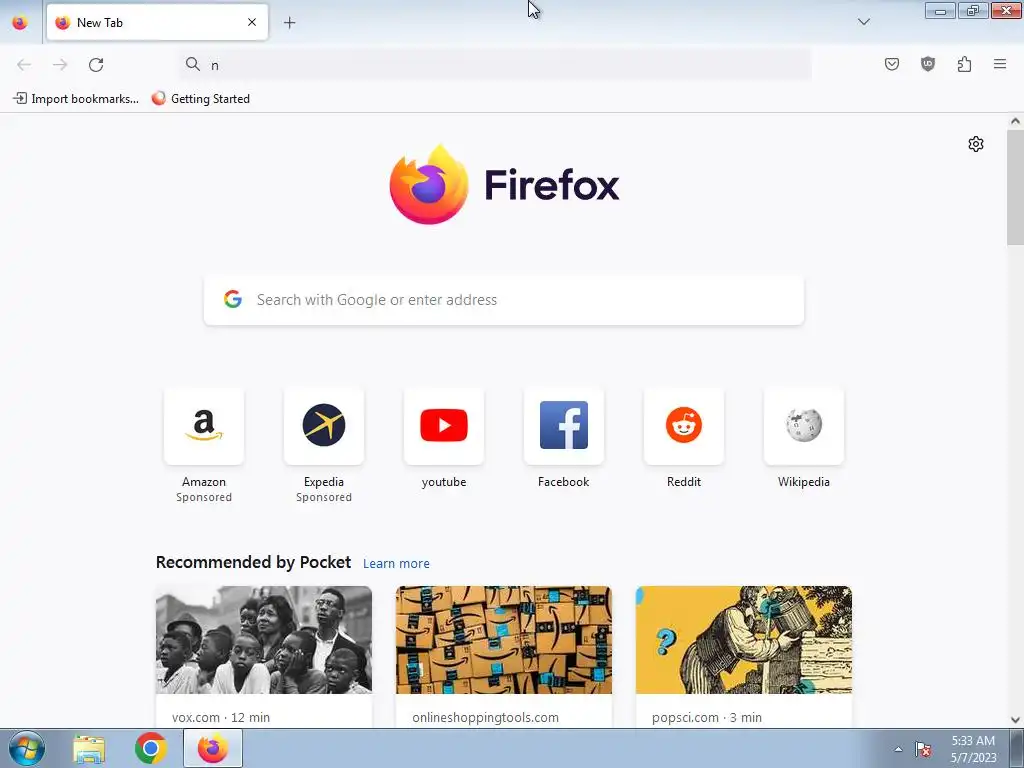Open the Extensions puzzle piece icon

964,64
